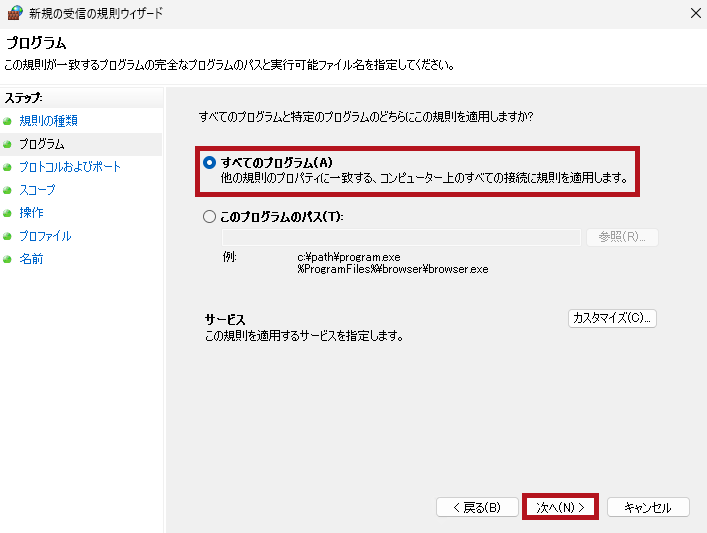The width and height of the screenshot is (707, 533).
Task: Go to 規則の種類 step
Action: coord(48,121)
